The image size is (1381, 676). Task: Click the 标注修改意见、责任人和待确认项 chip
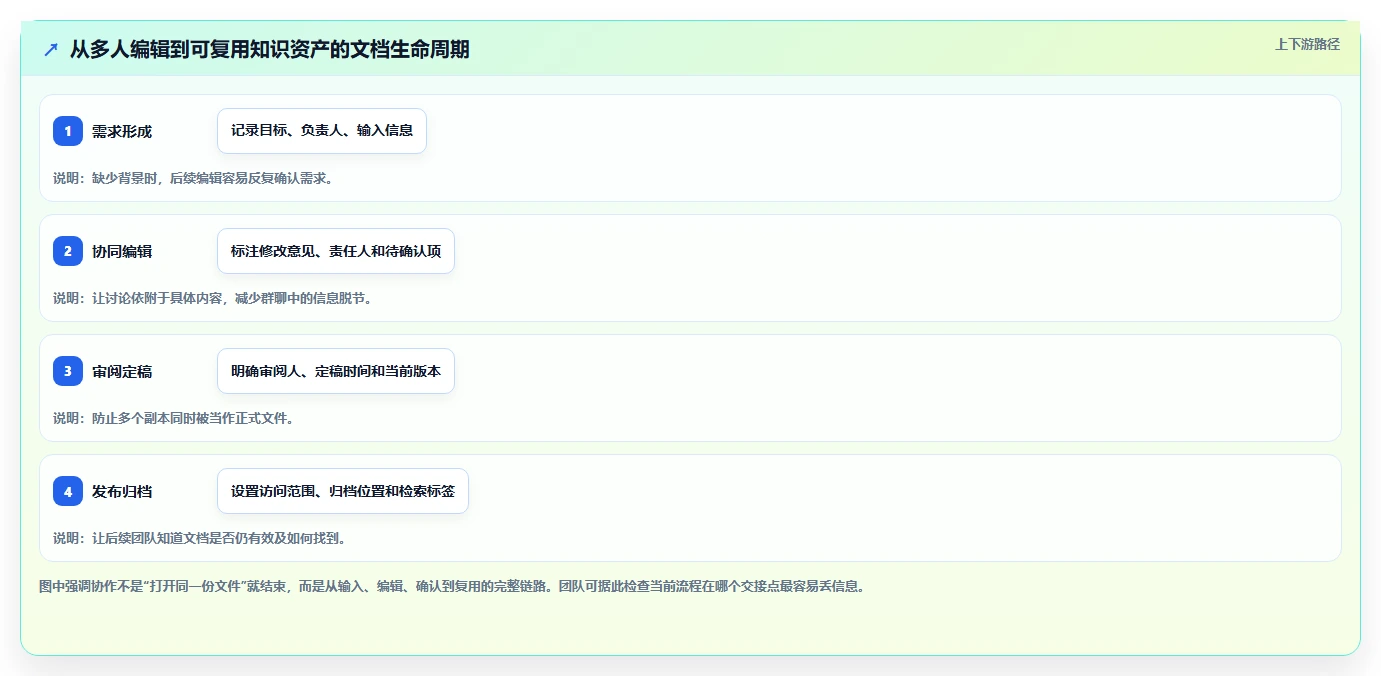336,251
